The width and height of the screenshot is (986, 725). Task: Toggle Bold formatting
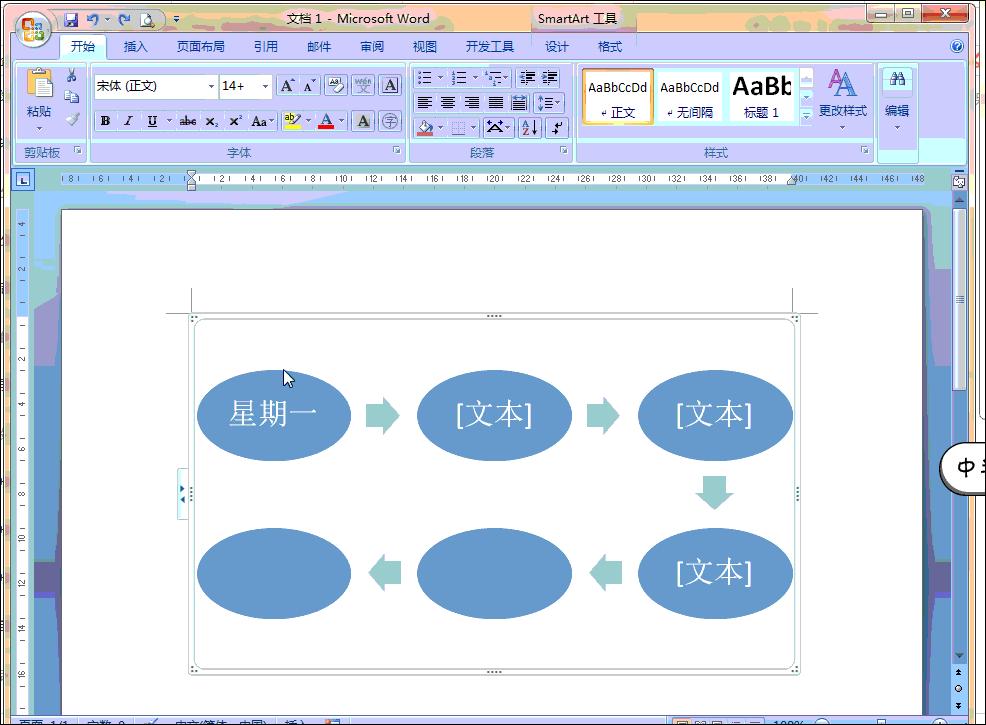pos(105,121)
